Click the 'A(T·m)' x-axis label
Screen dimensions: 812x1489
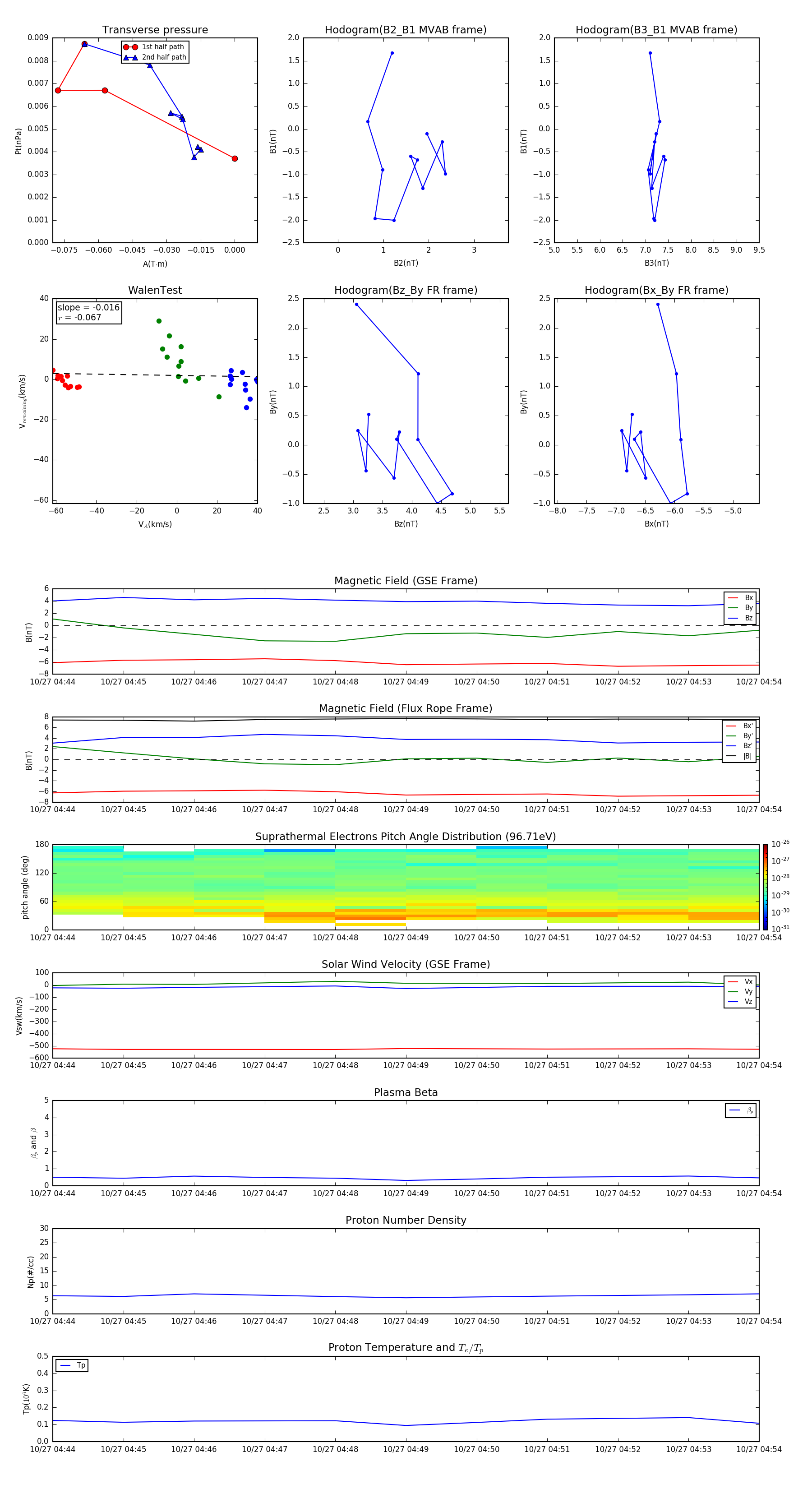tap(155, 264)
